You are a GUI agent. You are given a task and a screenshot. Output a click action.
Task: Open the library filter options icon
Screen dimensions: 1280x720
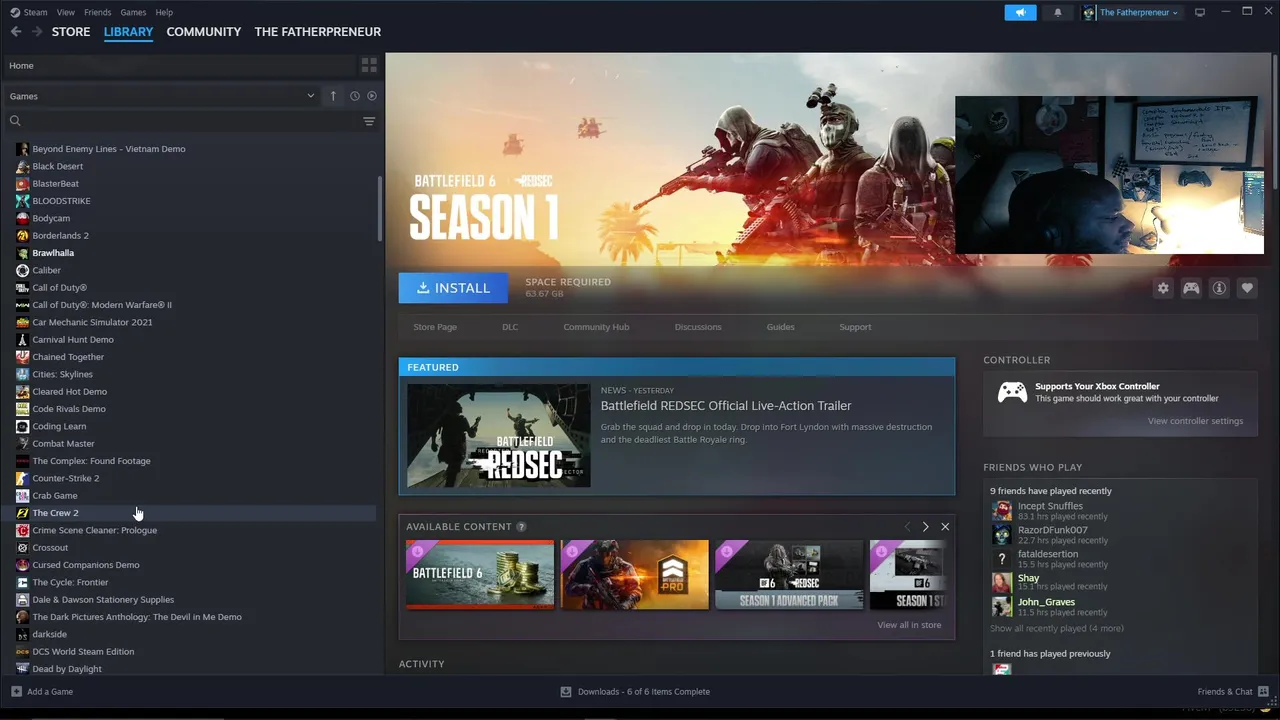pyautogui.click(x=369, y=121)
